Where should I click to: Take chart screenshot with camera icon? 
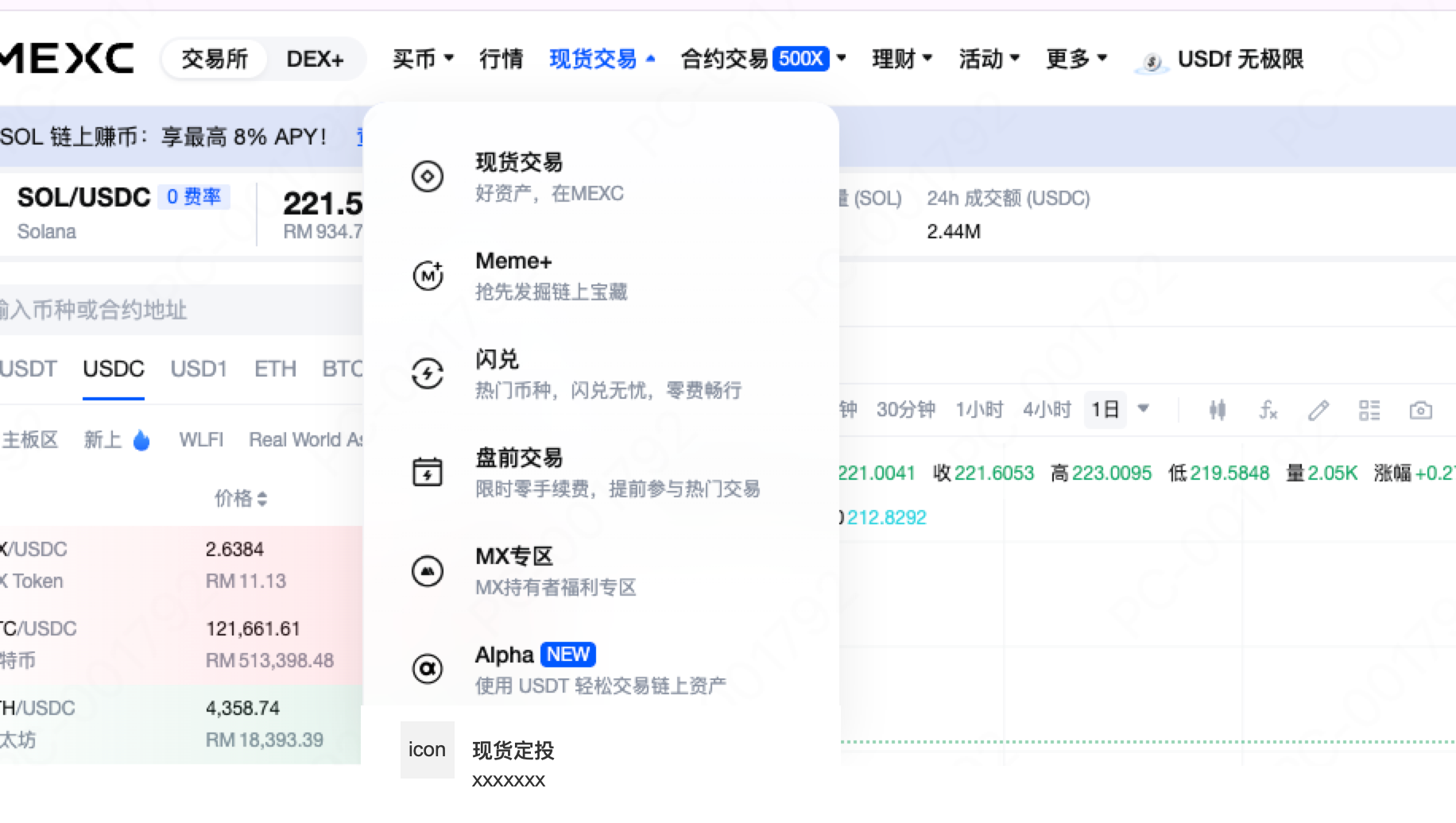point(1420,410)
